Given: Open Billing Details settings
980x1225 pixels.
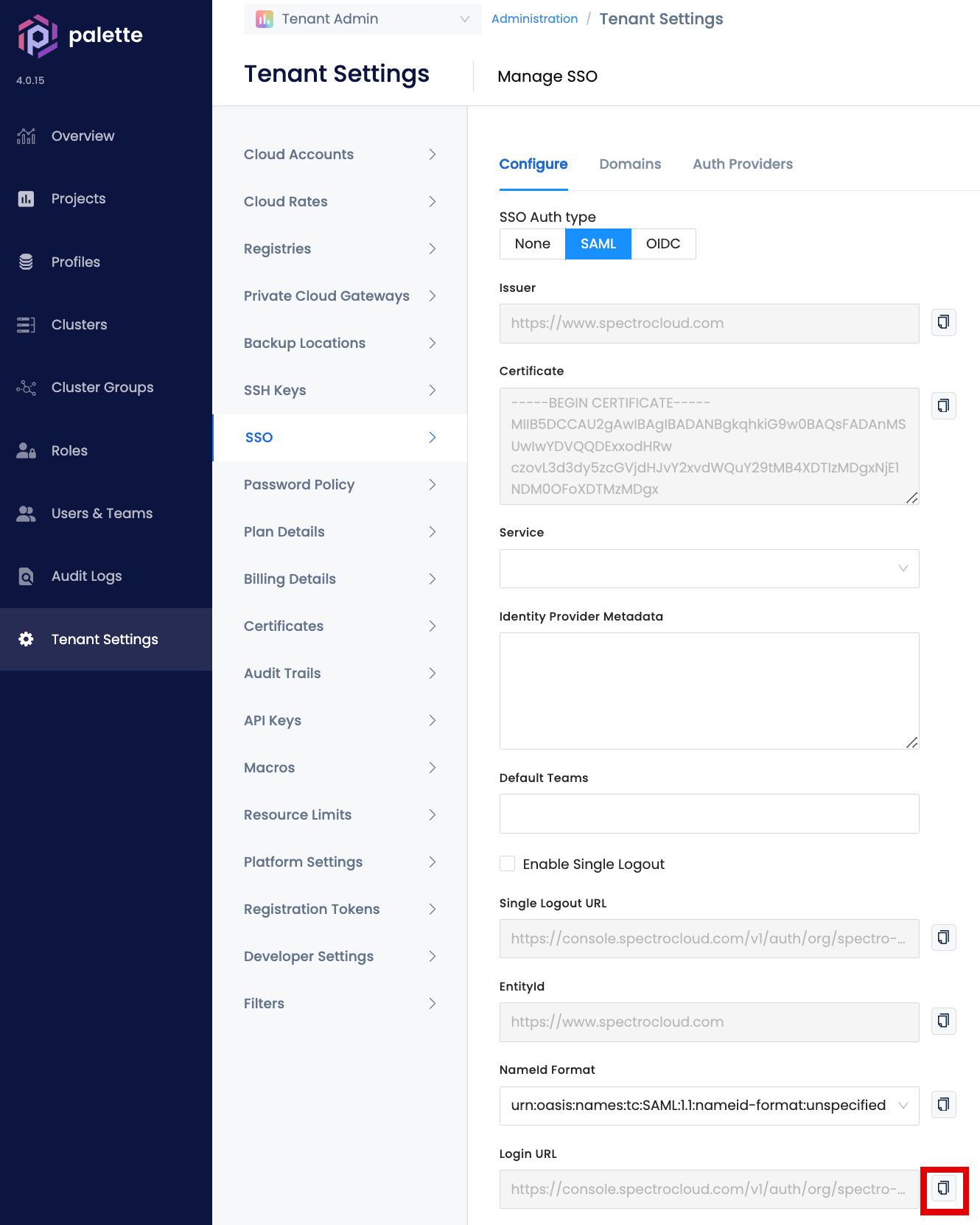Looking at the screenshot, I should coord(340,579).
